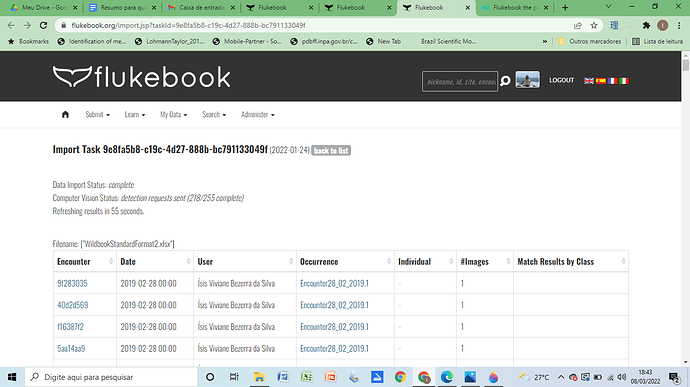Click the home icon in navigation bar
The height and width of the screenshot is (387, 690).
tap(65, 114)
